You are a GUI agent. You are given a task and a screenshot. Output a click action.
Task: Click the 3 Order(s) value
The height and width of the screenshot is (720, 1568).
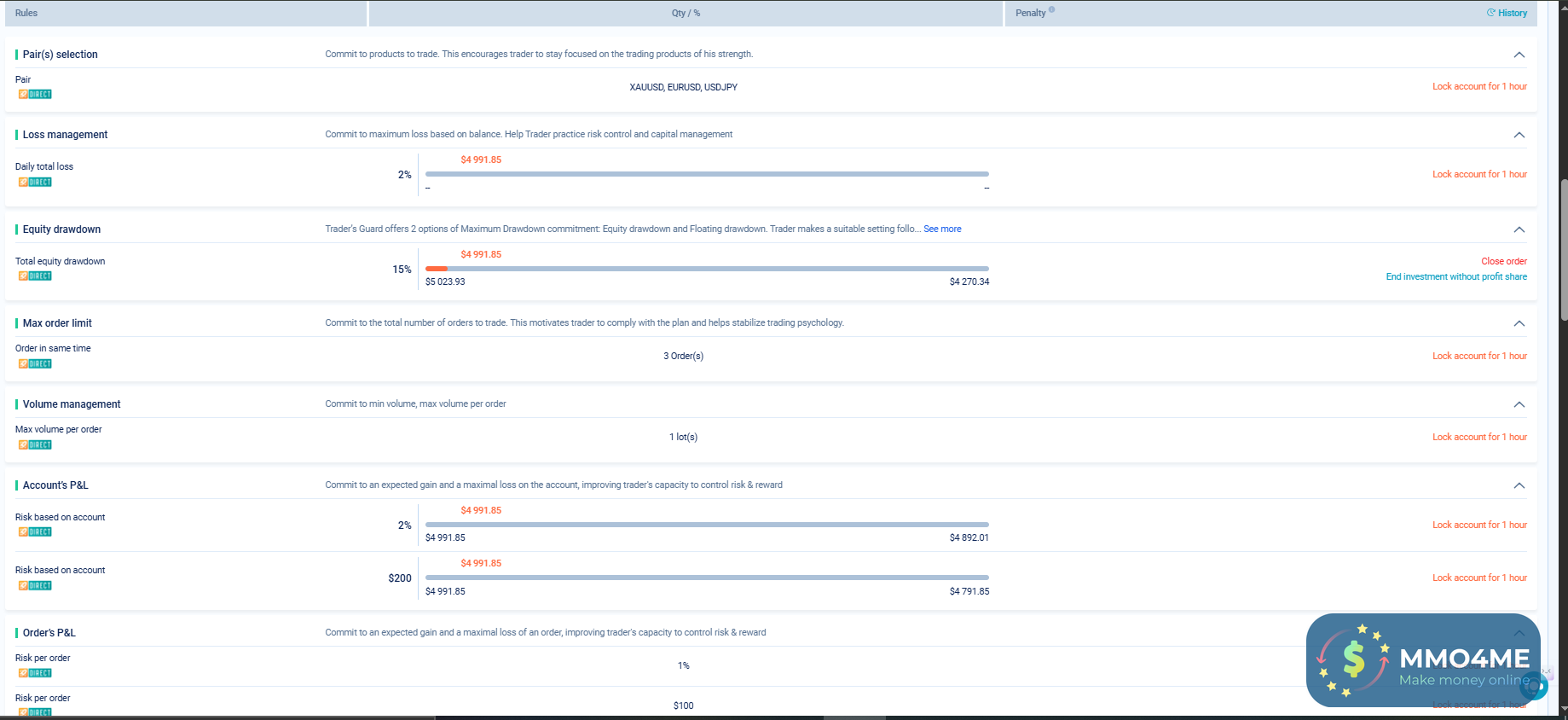click(x=684, y=356)
